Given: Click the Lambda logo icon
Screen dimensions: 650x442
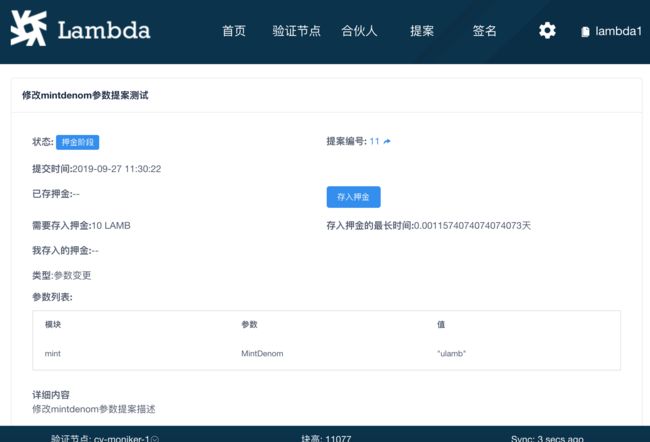Looking at the screenshot, I should pos(28,30).
